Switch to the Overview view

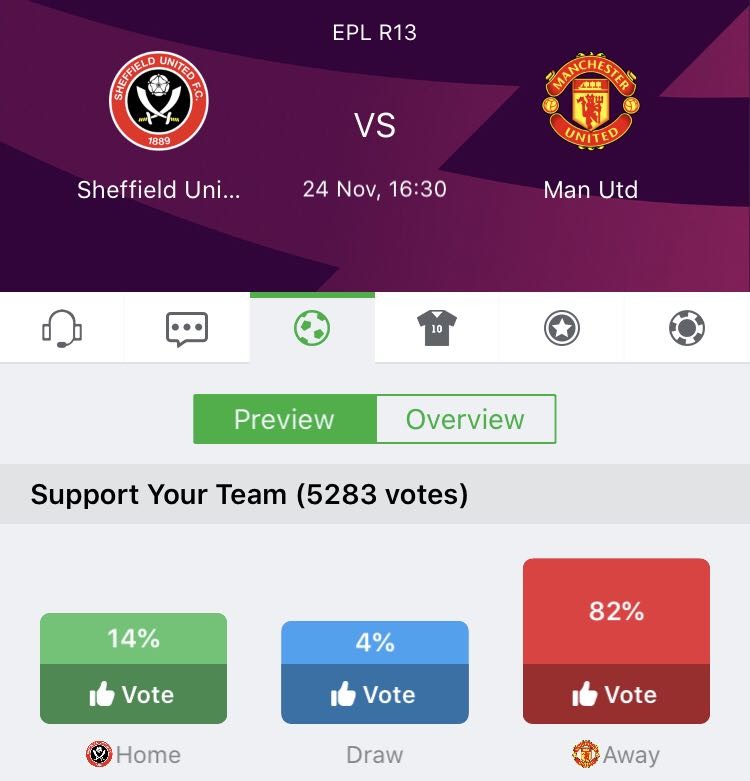coord(465,419)
